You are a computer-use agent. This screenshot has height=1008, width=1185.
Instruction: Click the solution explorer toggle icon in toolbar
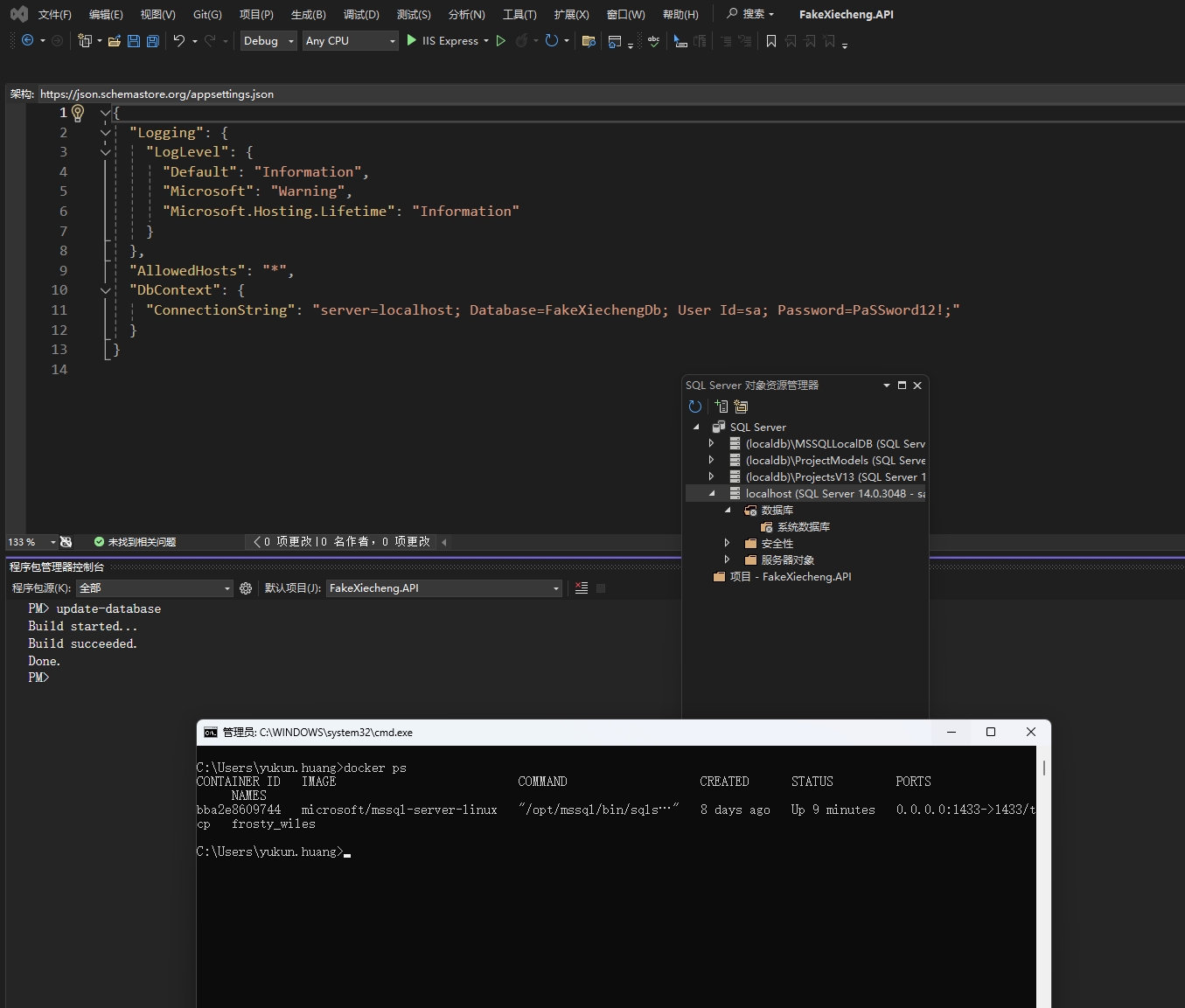pyautogui.click(x=615, y=41)
